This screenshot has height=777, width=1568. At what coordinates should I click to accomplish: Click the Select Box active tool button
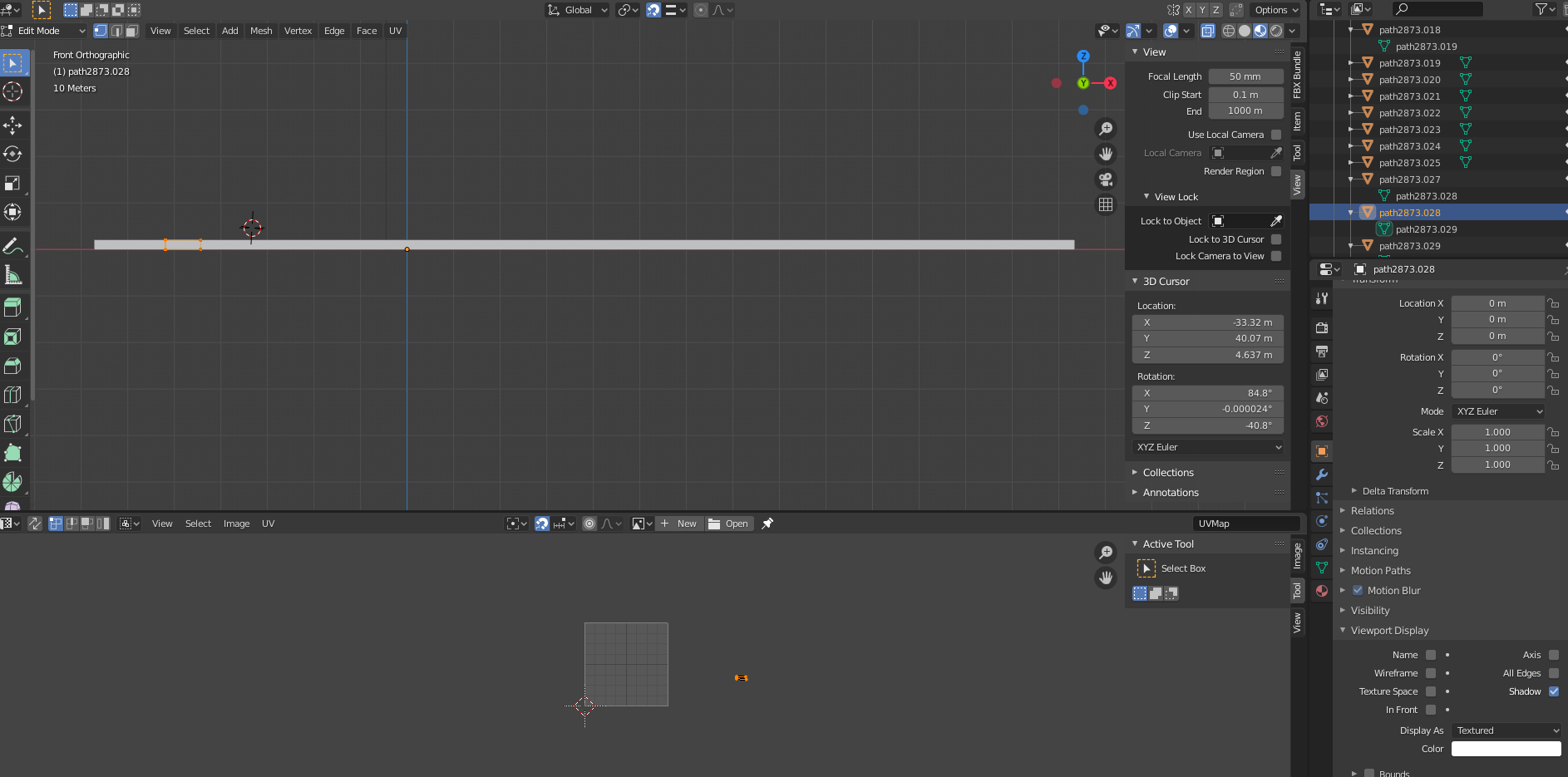(1146, 568)
